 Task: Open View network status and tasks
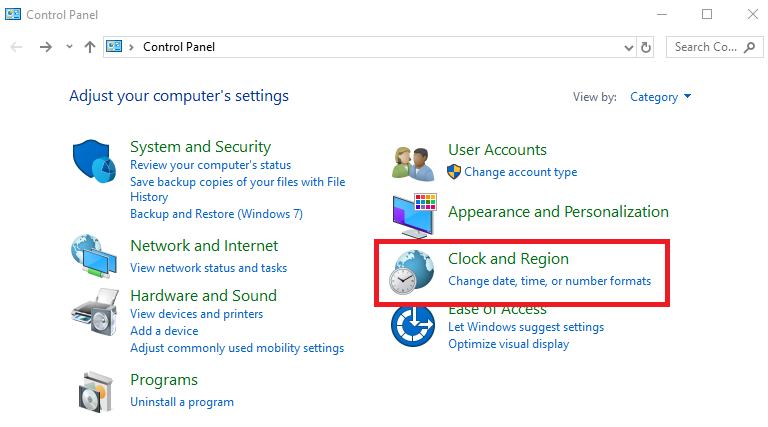[x=208, y=268]
